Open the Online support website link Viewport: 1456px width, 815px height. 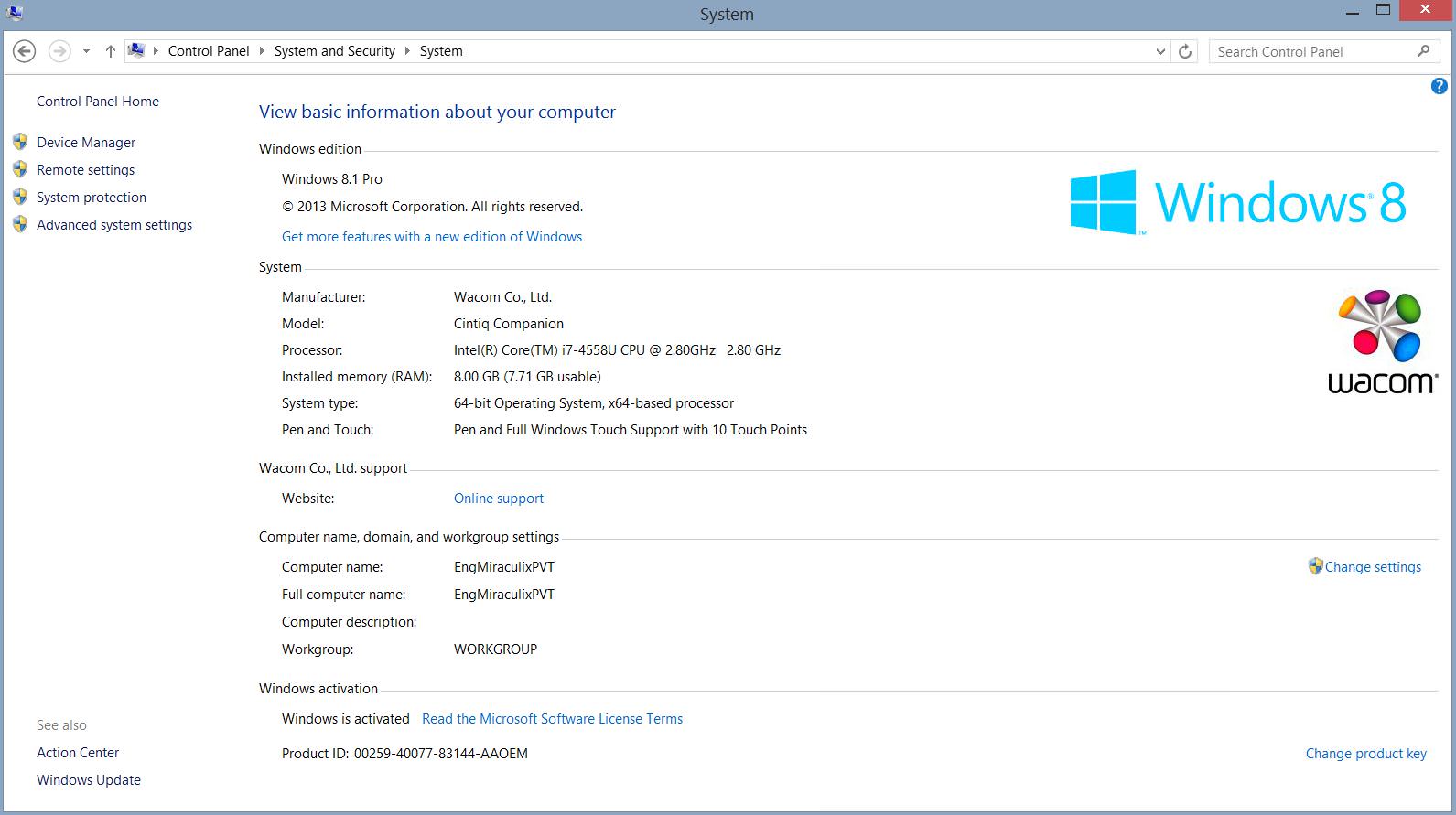(499, 499)
